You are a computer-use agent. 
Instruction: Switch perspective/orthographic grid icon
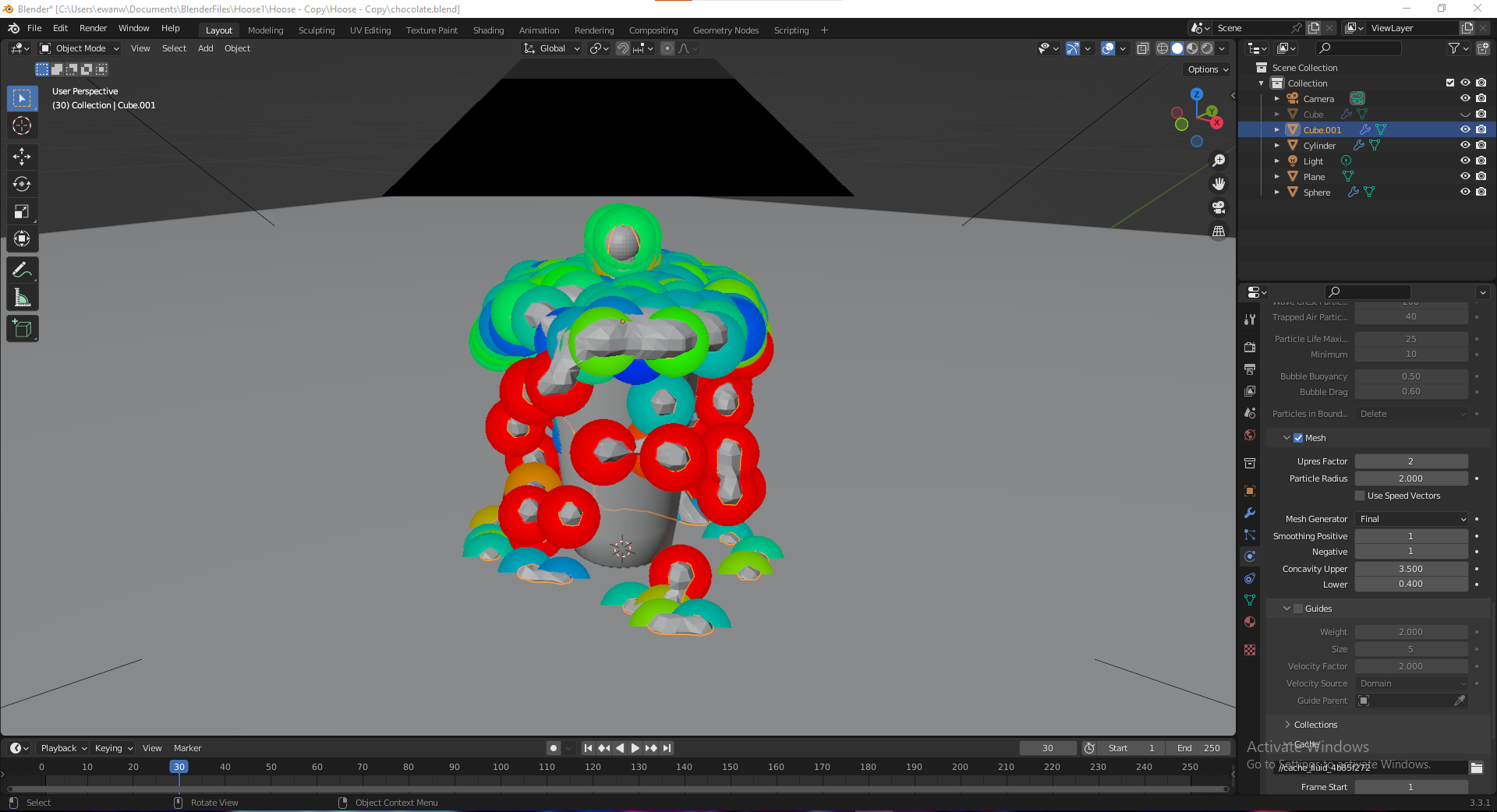[1219, 231]
